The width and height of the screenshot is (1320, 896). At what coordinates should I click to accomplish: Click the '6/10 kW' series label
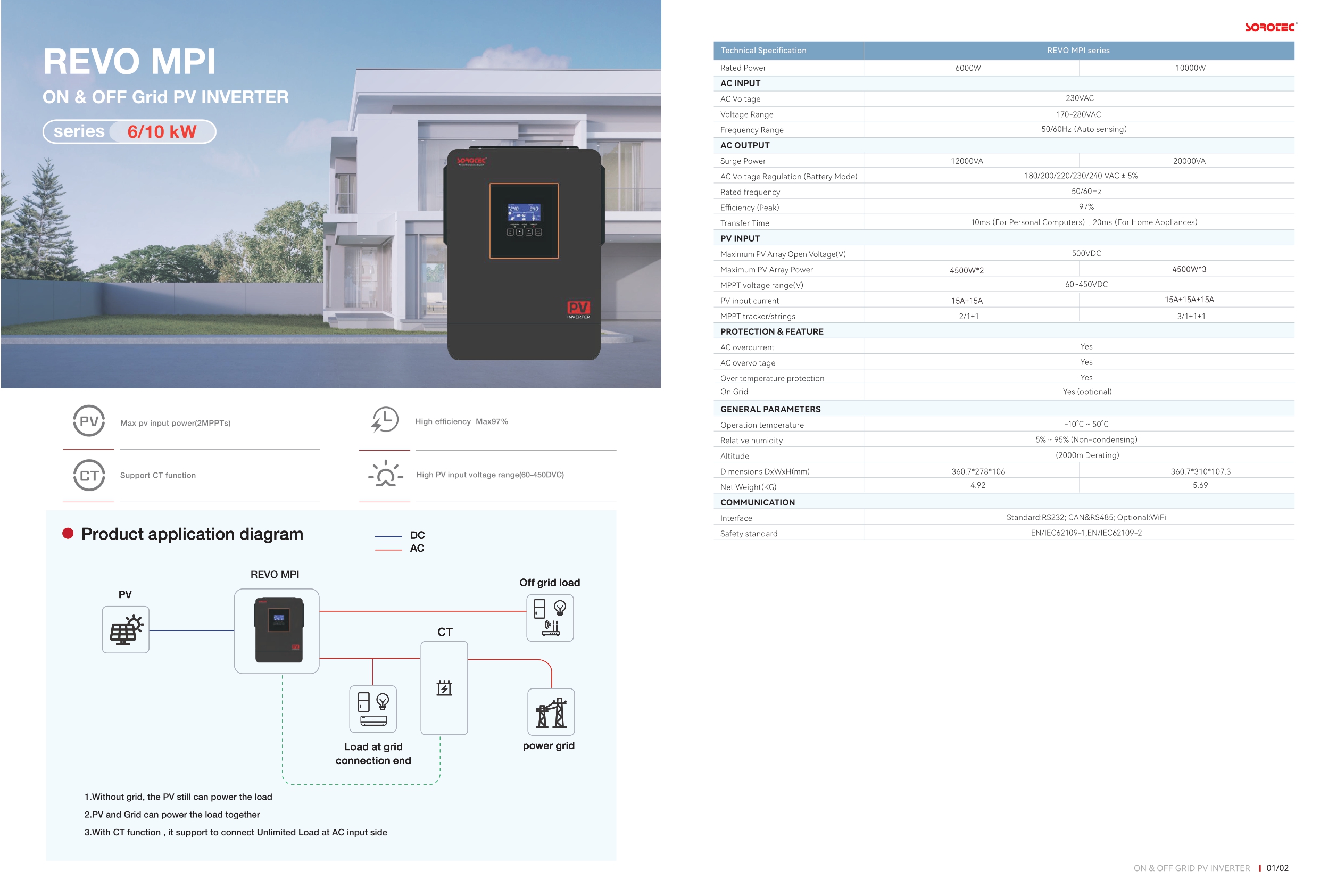point(162,132)
